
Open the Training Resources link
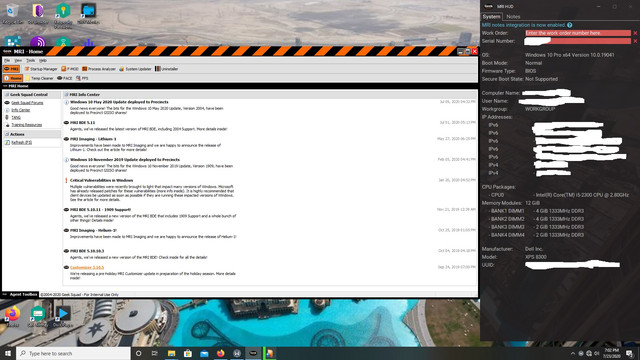click(x=27, y=125)
